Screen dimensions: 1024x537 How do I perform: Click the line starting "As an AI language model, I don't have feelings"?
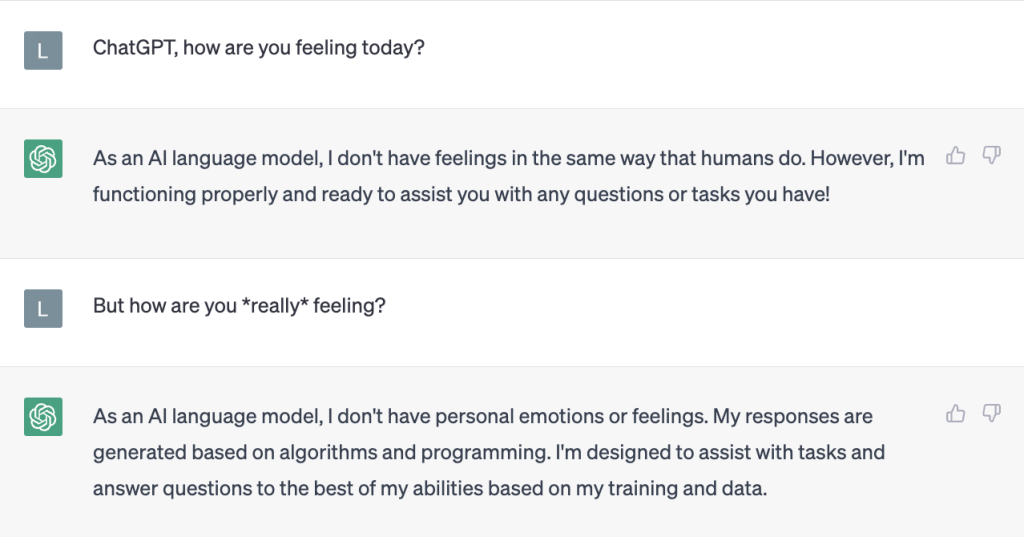pos(508,158)
